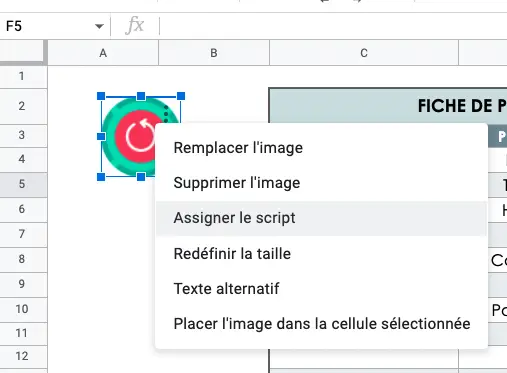Click the bottom-middle image resize handle
507x373 pixels.
(141, 177)
